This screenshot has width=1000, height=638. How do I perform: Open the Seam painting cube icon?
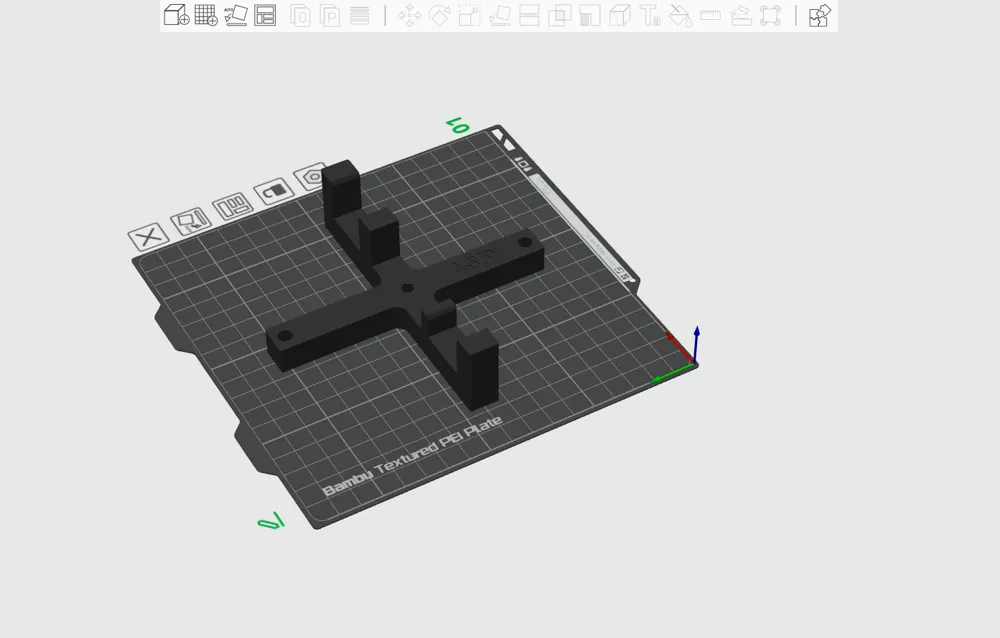[x=620, y=15]
